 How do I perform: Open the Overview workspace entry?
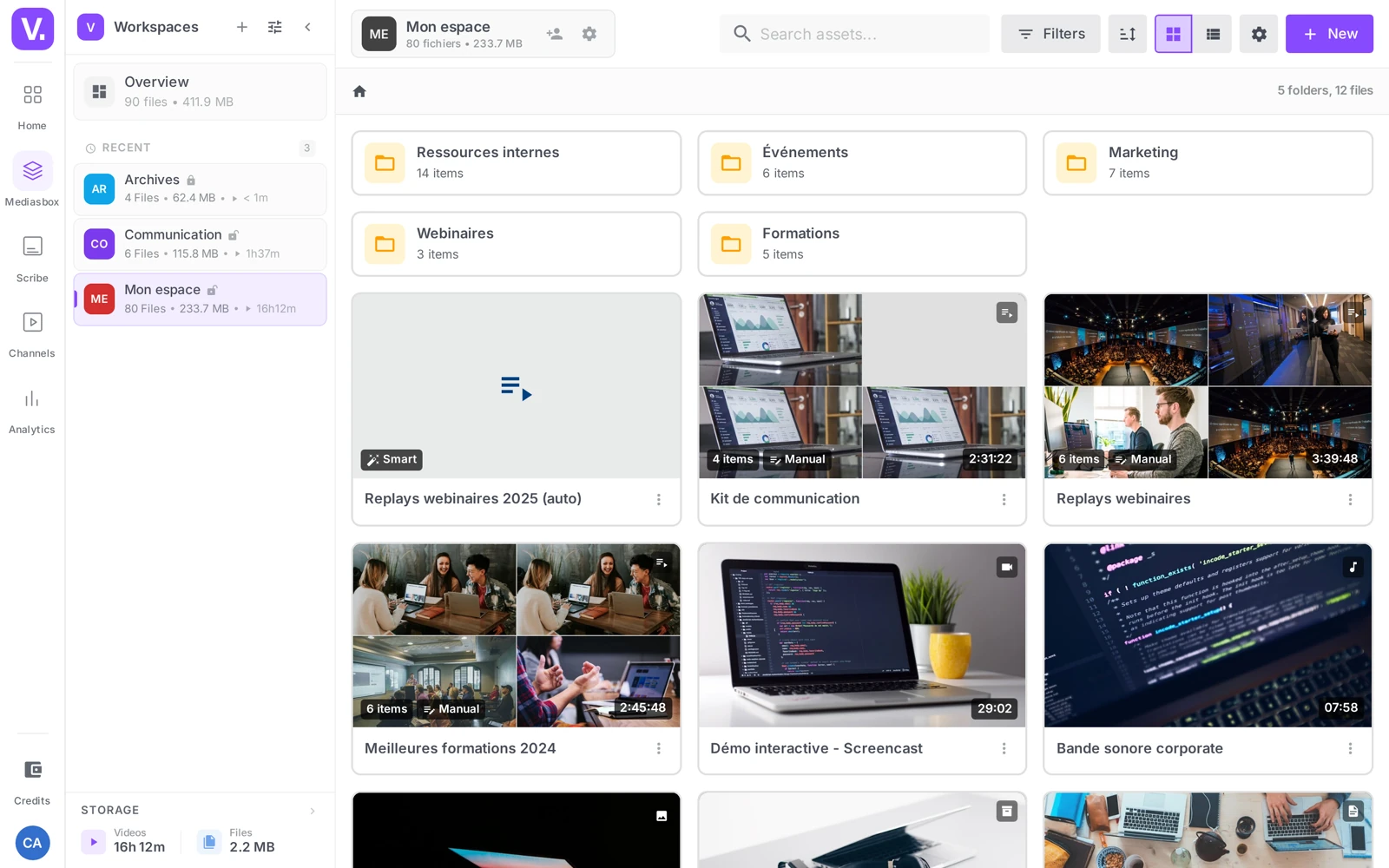pos(201,91)
